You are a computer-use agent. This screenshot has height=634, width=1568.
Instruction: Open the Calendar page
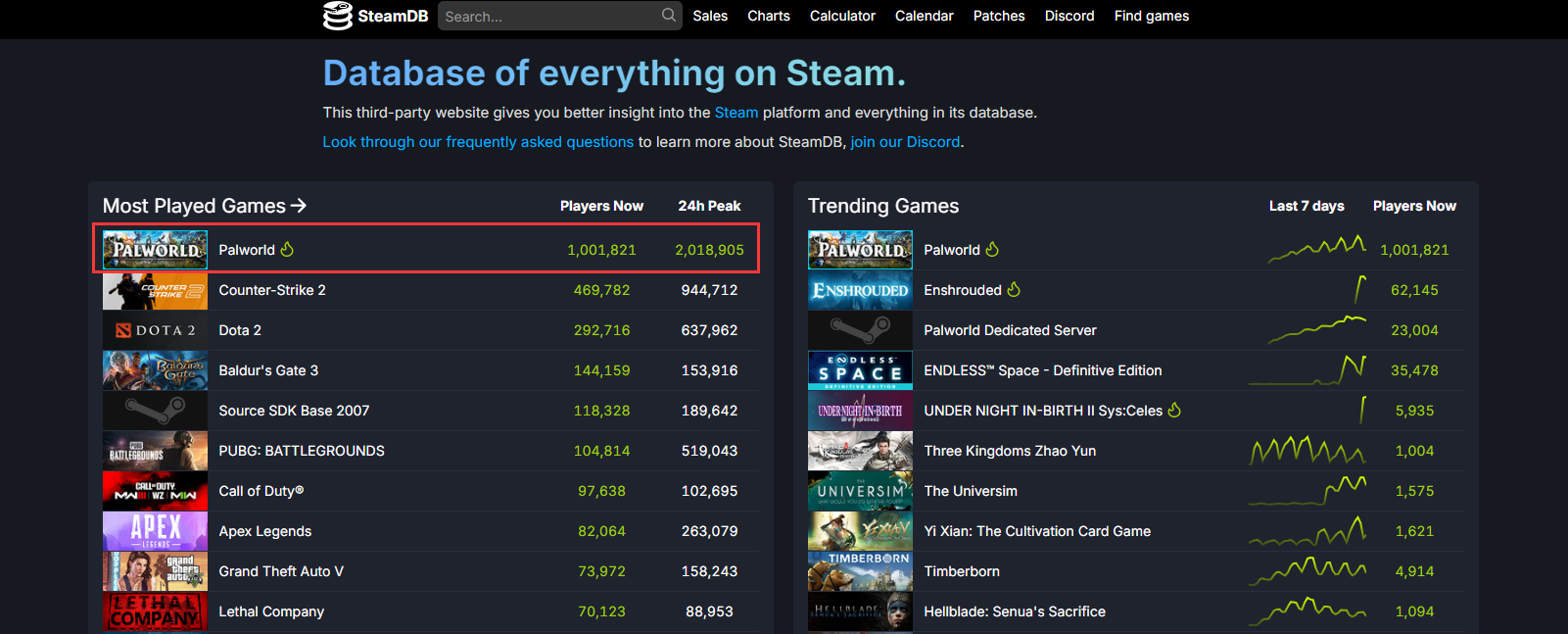[924, 16]
